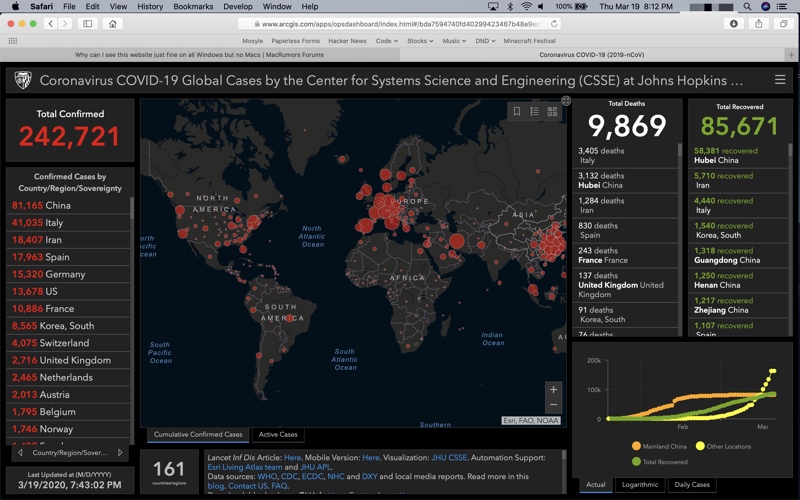The image size is (800, 500).
Task: Expand the DND bookmarks folder
Action: (x=485, y=41)
